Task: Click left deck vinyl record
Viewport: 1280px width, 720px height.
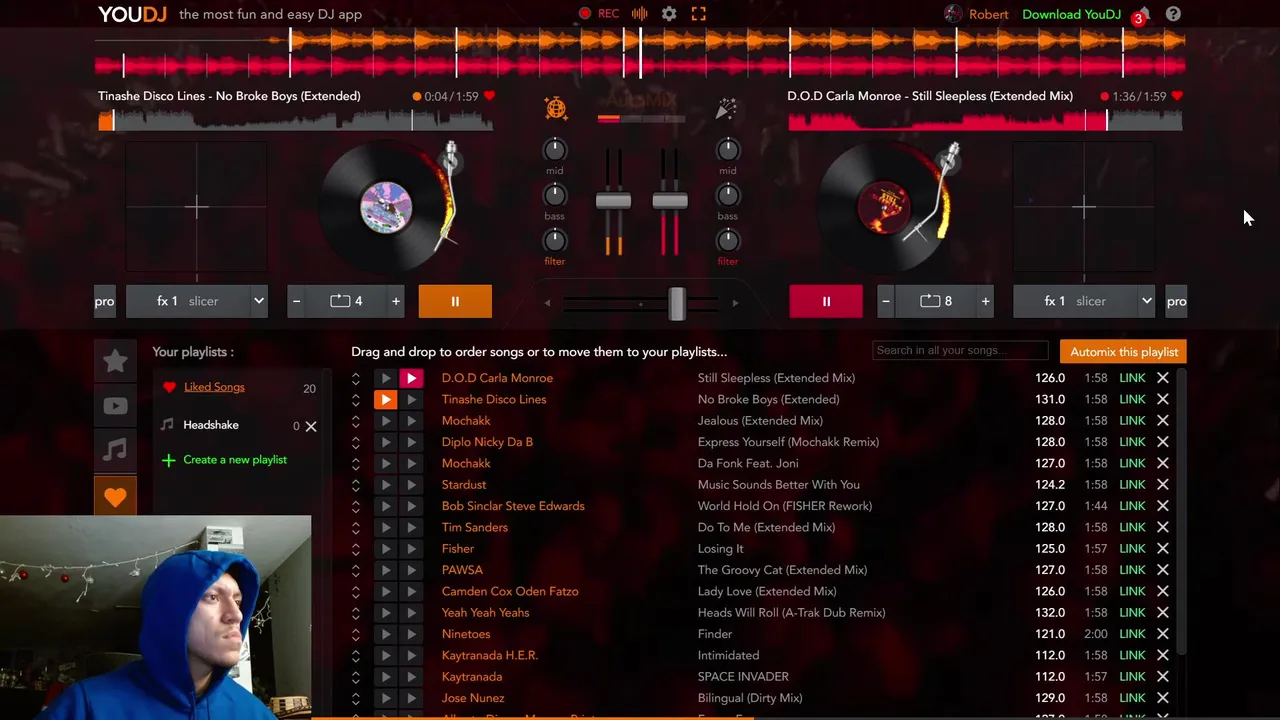Action: (386, 207)
